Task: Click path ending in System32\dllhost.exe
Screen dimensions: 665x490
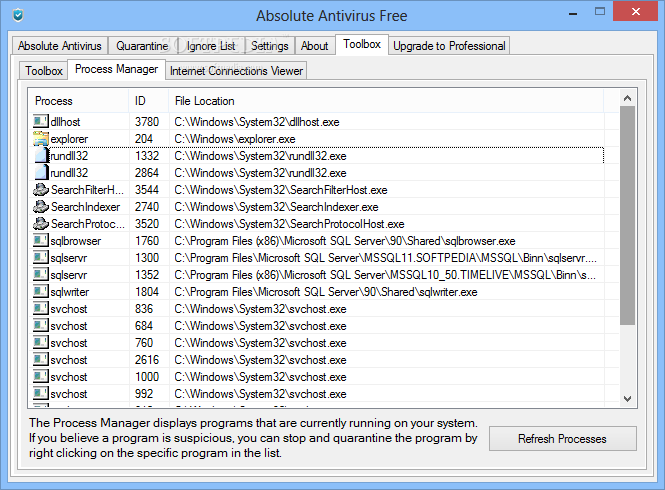Action: click(257, 122)
